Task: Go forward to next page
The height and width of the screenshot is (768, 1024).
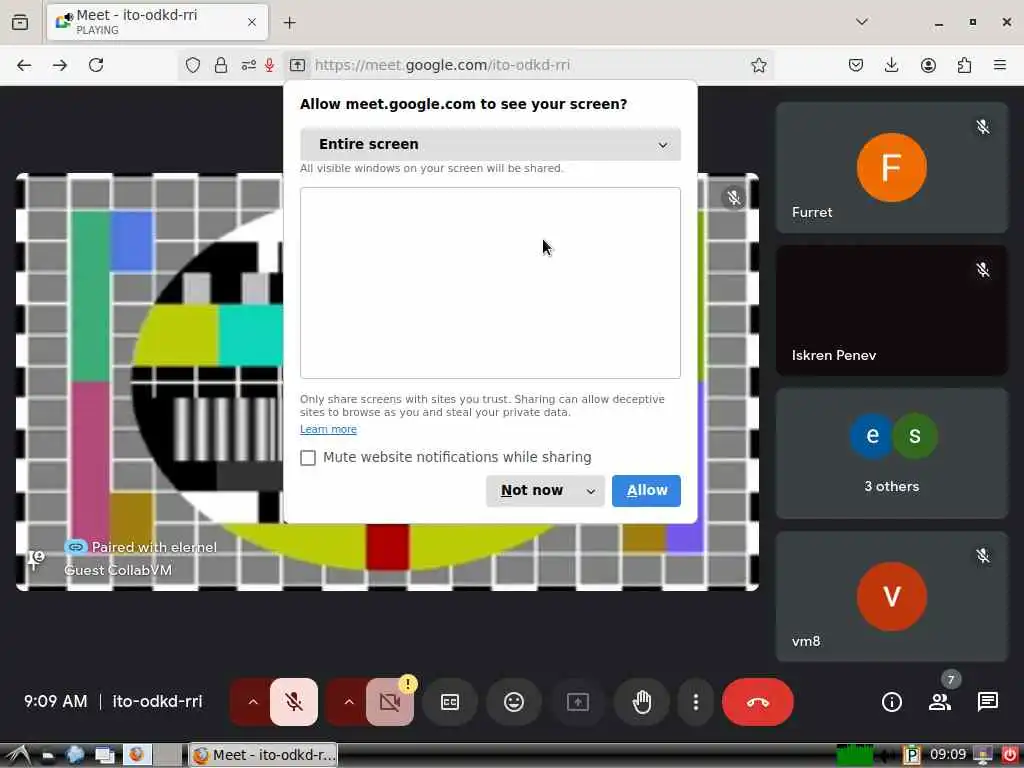Action: click(60, 65)
